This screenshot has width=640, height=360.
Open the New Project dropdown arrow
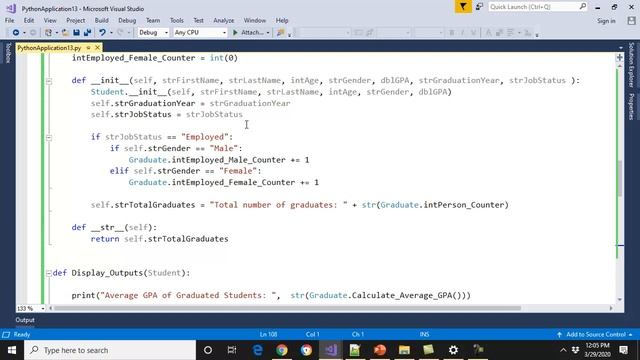(x=56, y=32)
